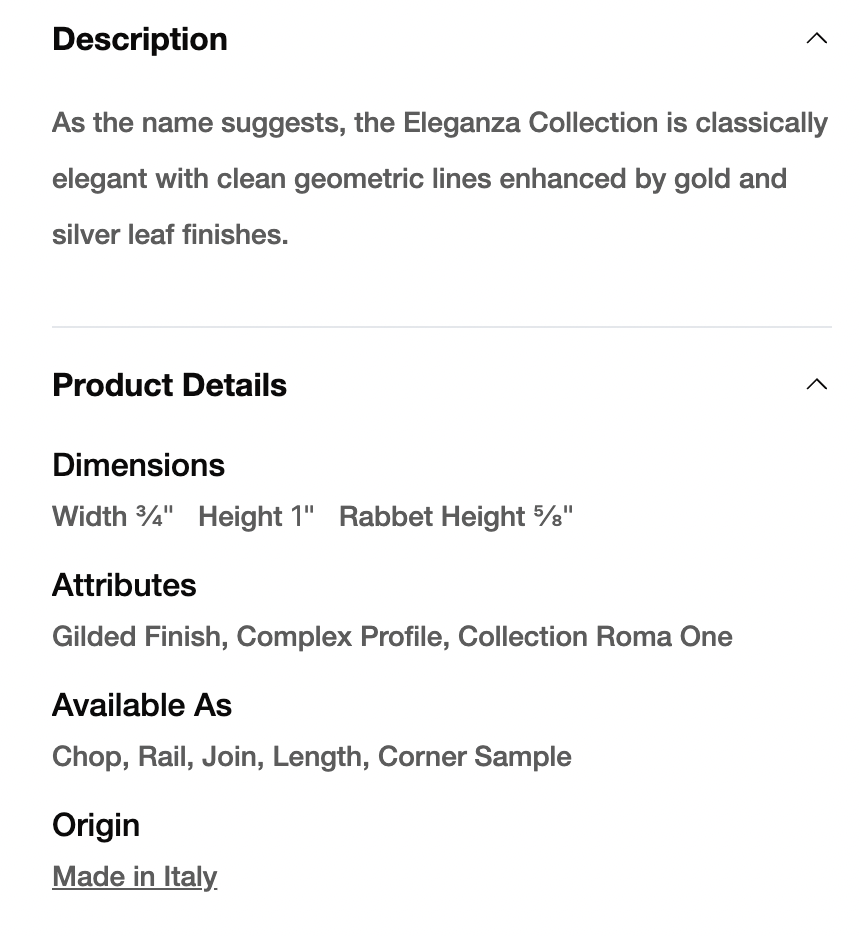Click the Complex Profile attribute
This screenshot has height=936, width=860.
pos(340,637)
